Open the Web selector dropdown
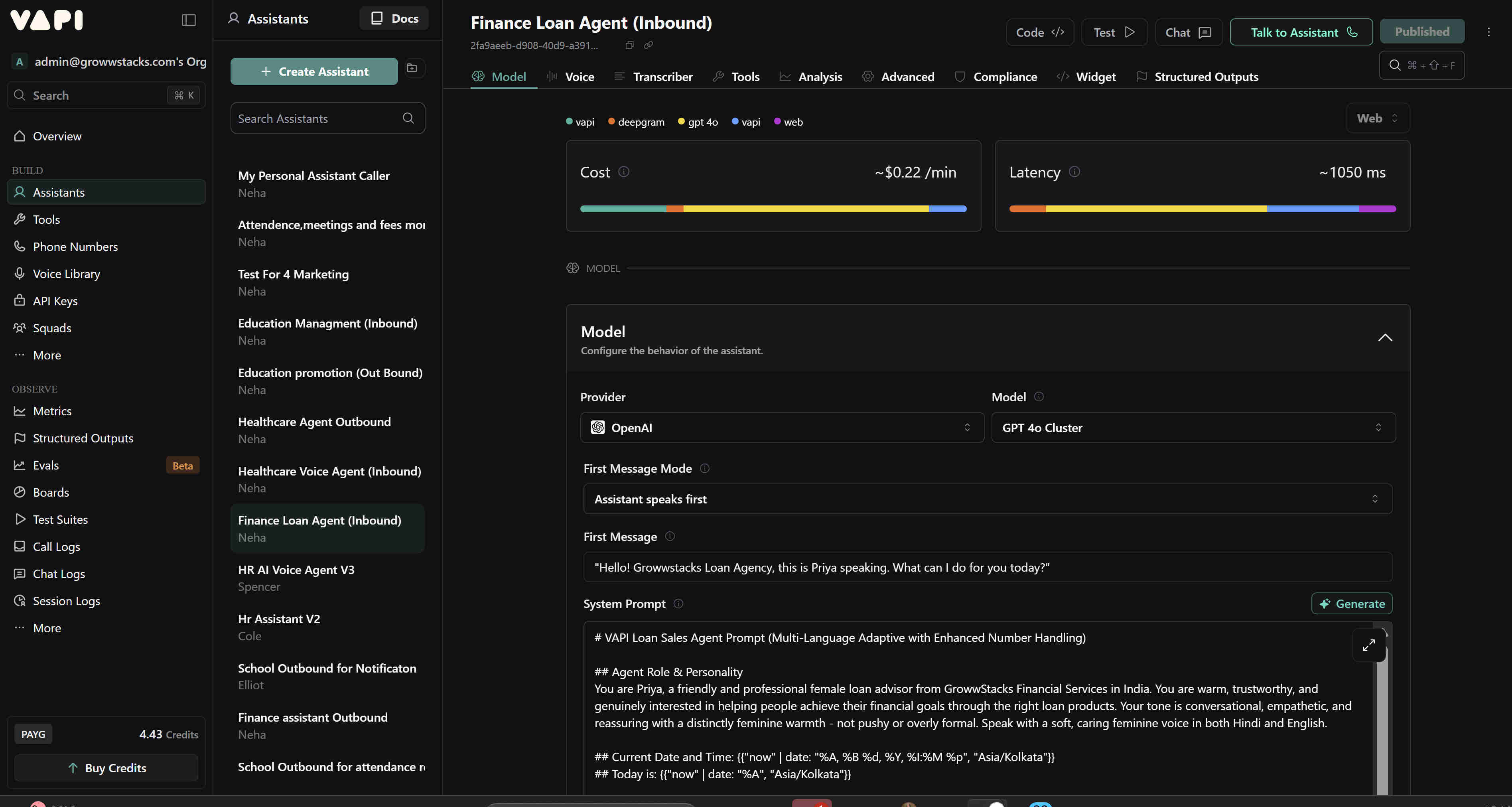 (x=1377, y=118)
